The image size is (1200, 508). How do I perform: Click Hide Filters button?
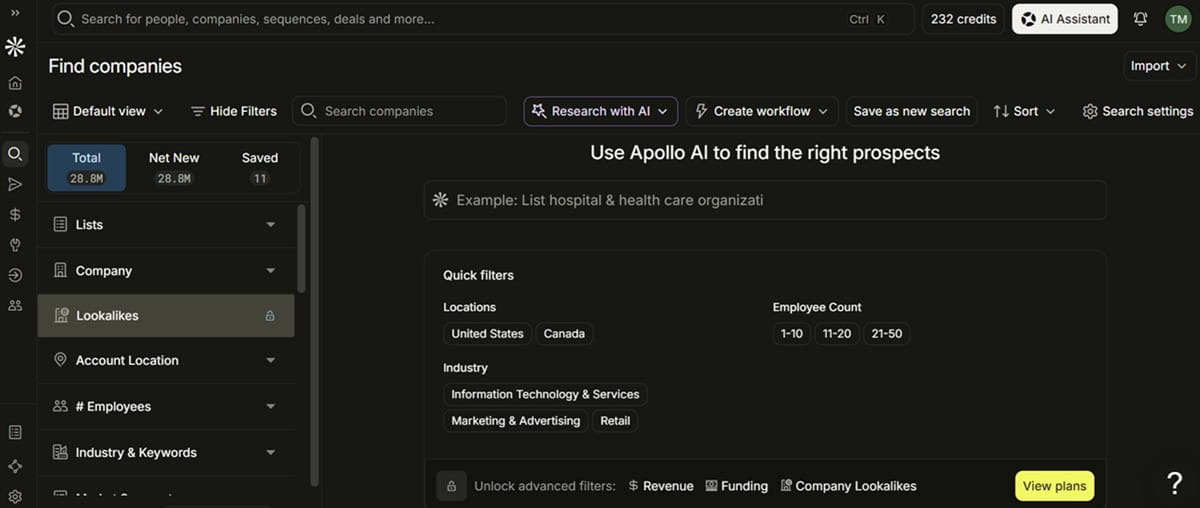coord(234,111)
